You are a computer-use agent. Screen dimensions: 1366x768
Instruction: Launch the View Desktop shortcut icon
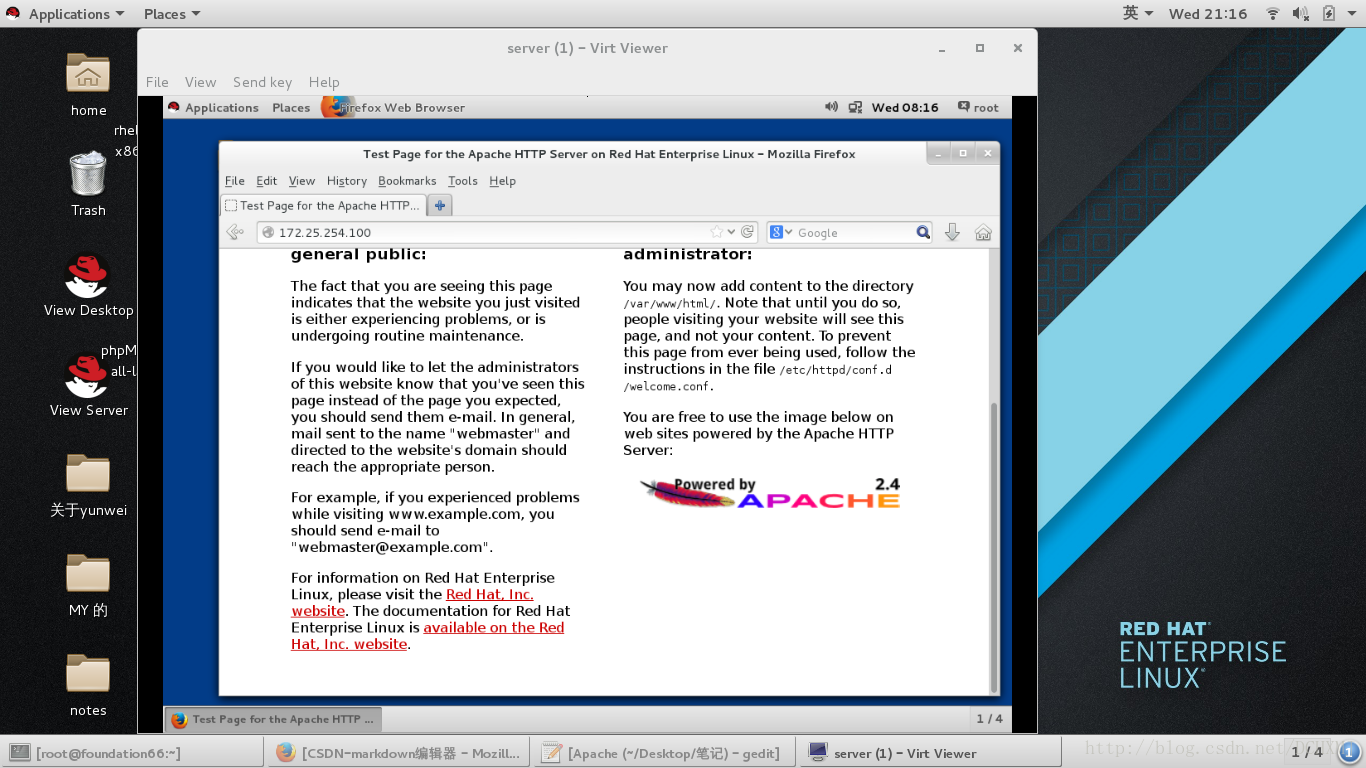87,276
